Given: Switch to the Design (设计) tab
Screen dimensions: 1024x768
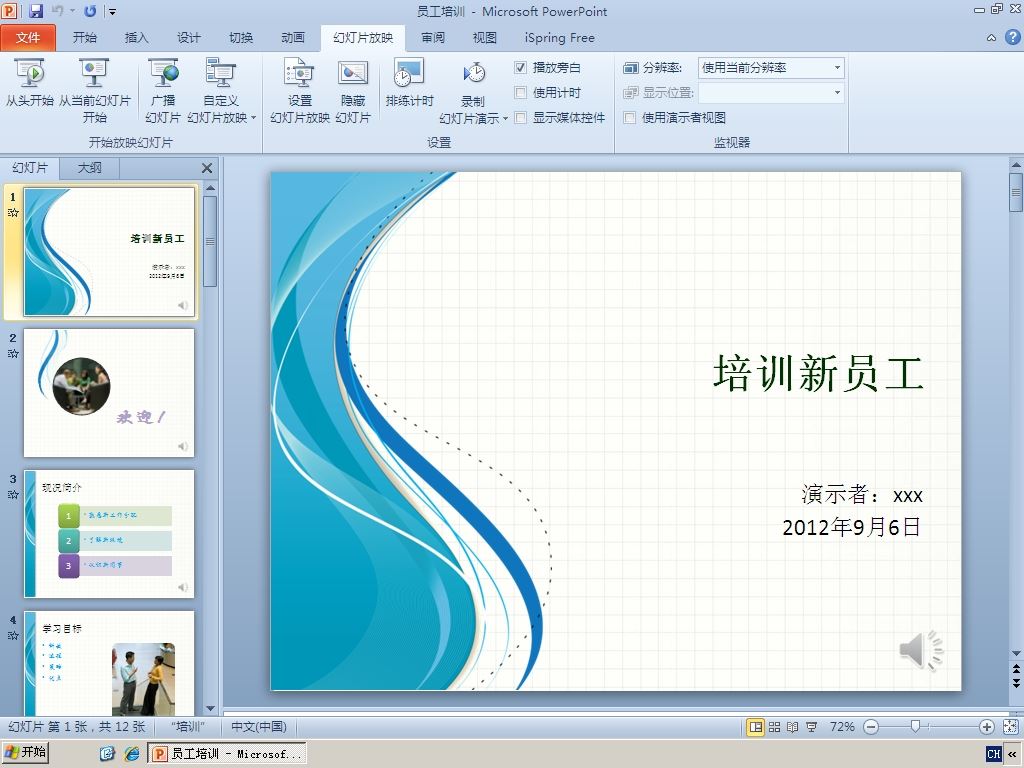Looking at the screenshot, I should click(189, 38).
